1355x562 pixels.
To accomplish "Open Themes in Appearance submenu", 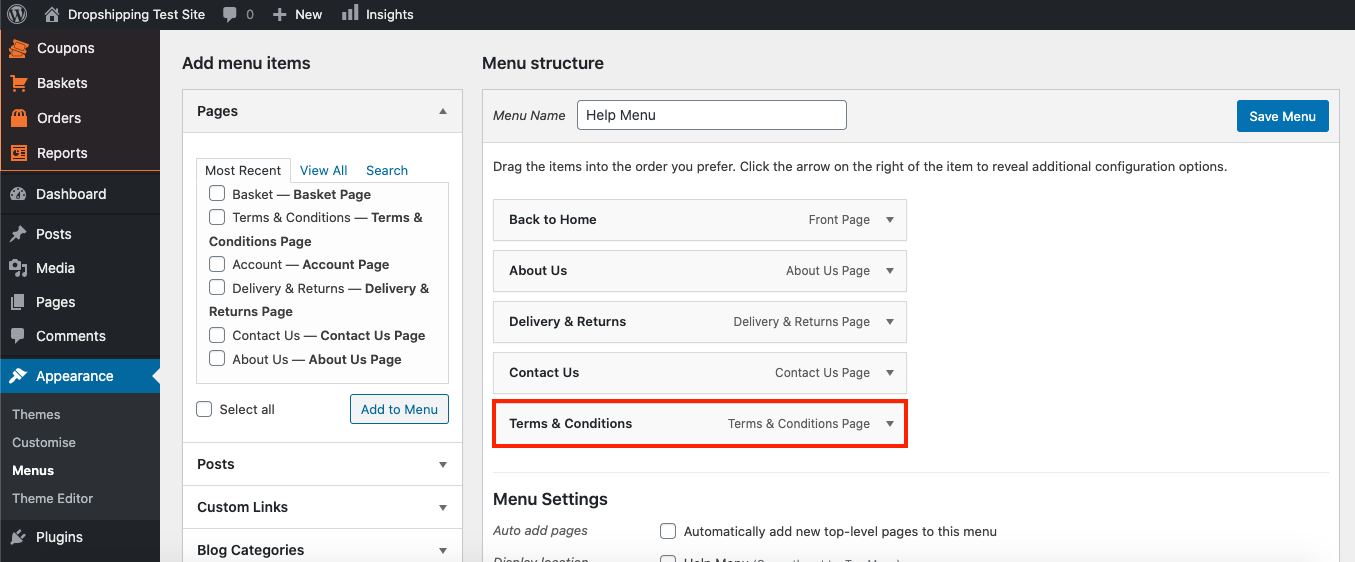I will click(36, 414).
